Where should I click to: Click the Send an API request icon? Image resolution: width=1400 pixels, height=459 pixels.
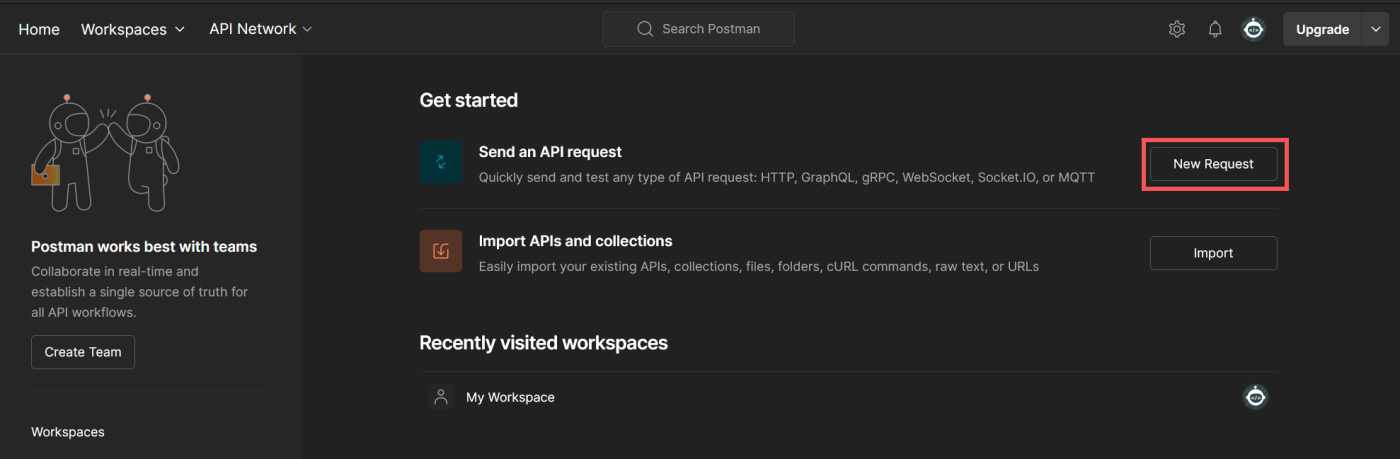[441, 163]
